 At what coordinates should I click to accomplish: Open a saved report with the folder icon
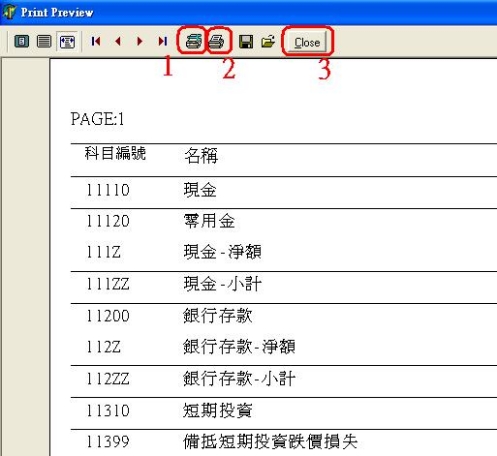(x=268, y=41)
